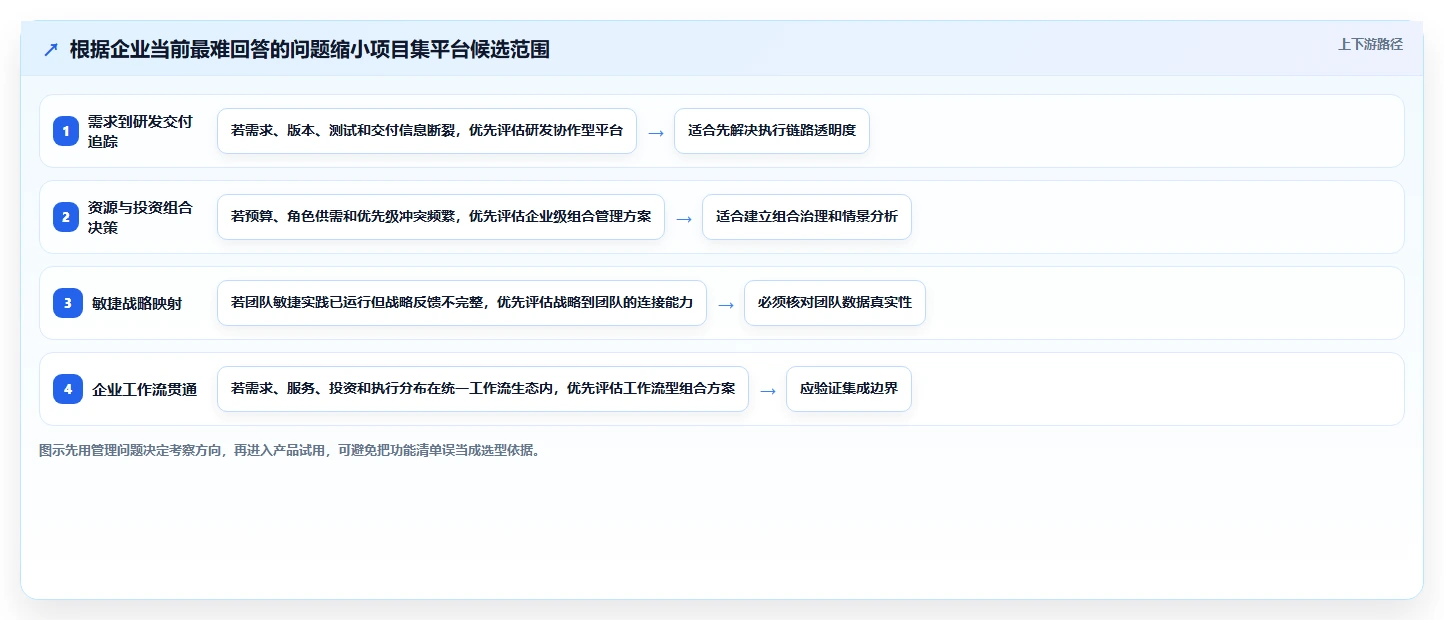Click the condition box about 企业级组合管理方案

[x=441, y=217]
